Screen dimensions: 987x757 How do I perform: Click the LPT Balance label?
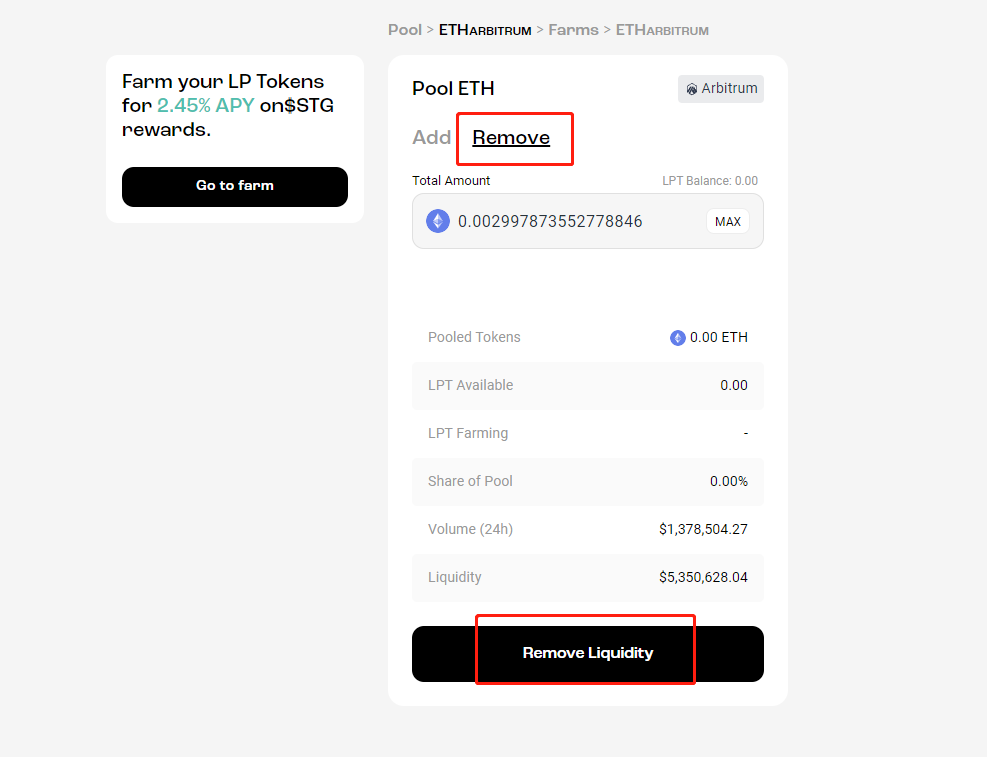pos(710,181)
